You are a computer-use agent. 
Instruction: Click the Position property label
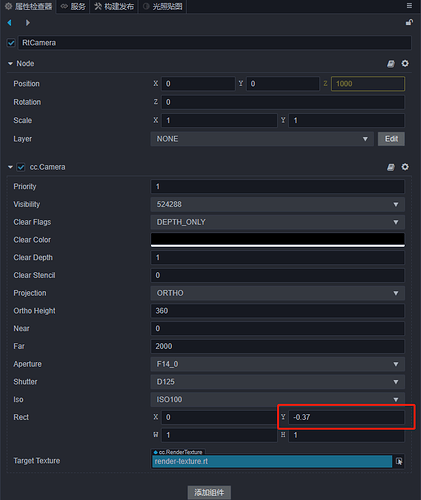point(26,84)
